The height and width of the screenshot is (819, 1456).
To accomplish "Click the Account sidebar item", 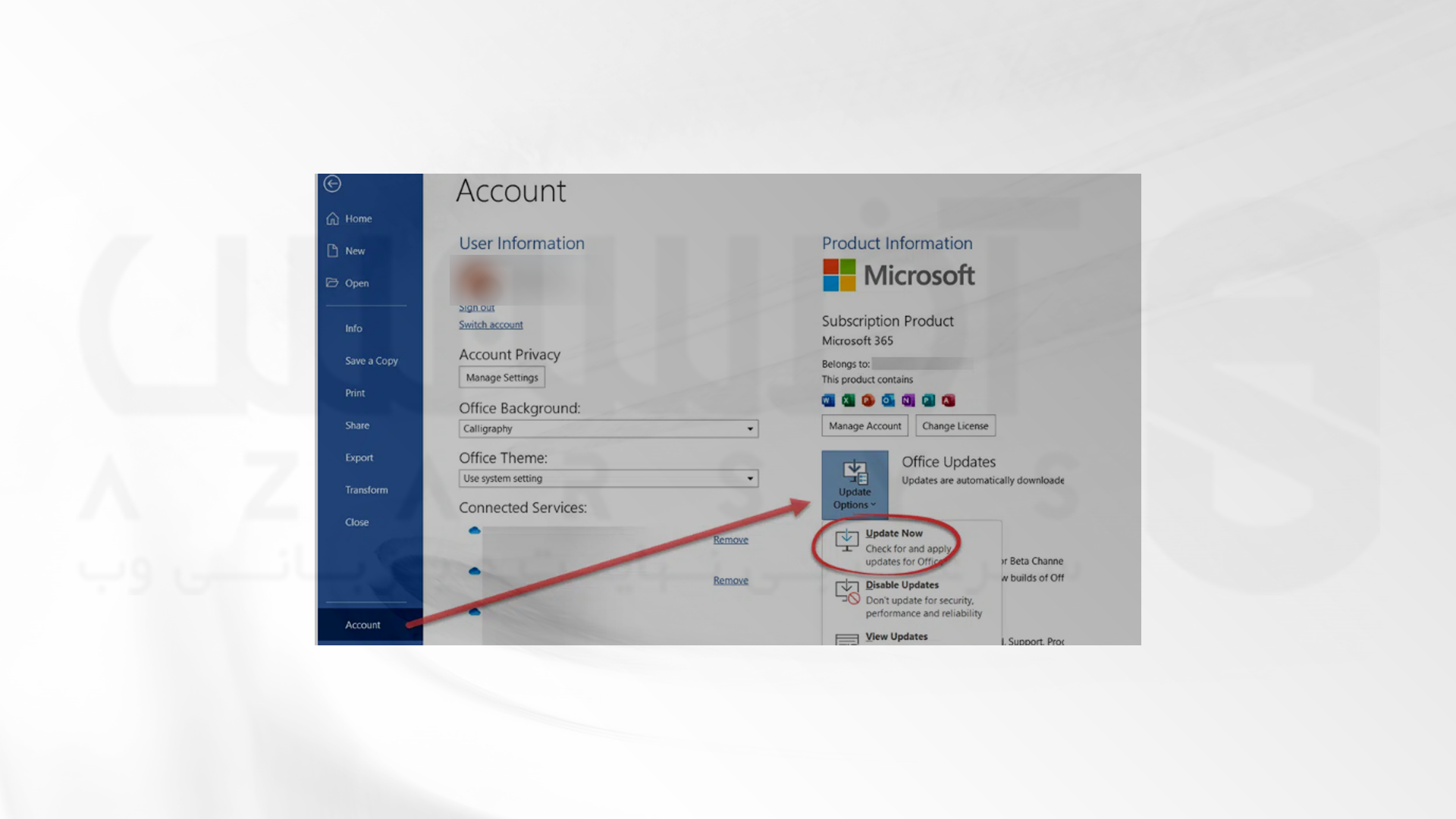I will [362, 624].
